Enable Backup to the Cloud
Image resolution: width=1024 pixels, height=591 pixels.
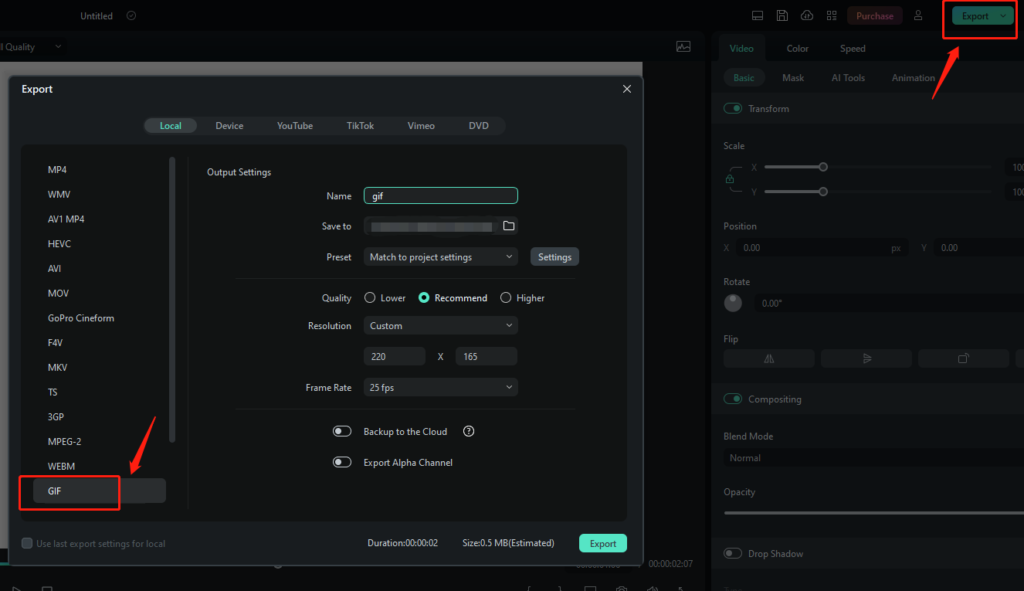342,431
